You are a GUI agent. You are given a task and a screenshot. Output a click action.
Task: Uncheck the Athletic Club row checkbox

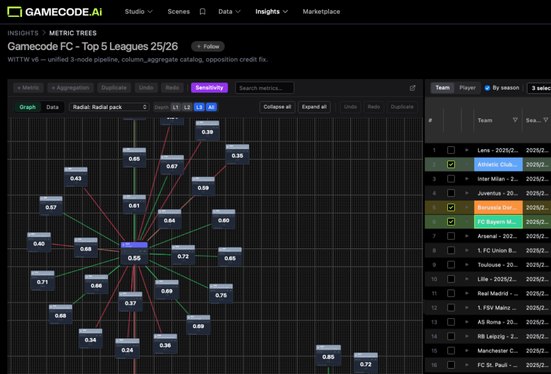[x=451, y=164]
